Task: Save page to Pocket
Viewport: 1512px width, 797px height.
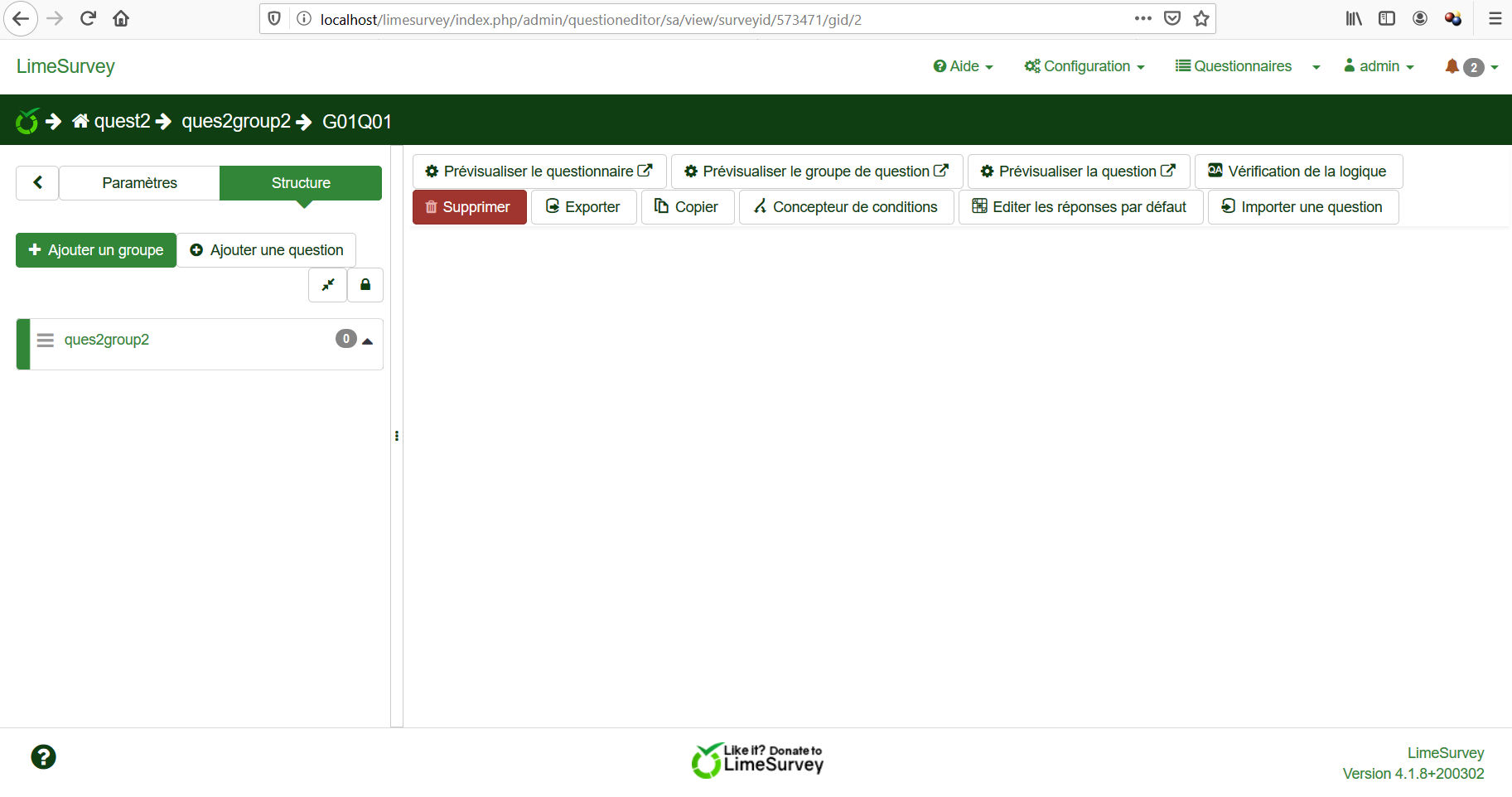Action: (1172, 18)
